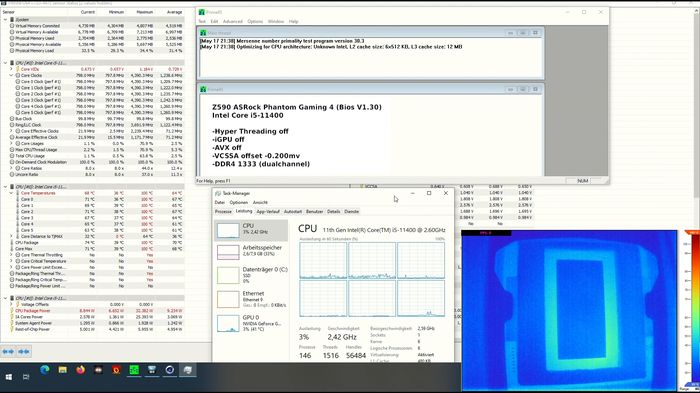Open Task View on the taskbar
700x393 pixels.
pyautogui.click(x=26, y=377)
